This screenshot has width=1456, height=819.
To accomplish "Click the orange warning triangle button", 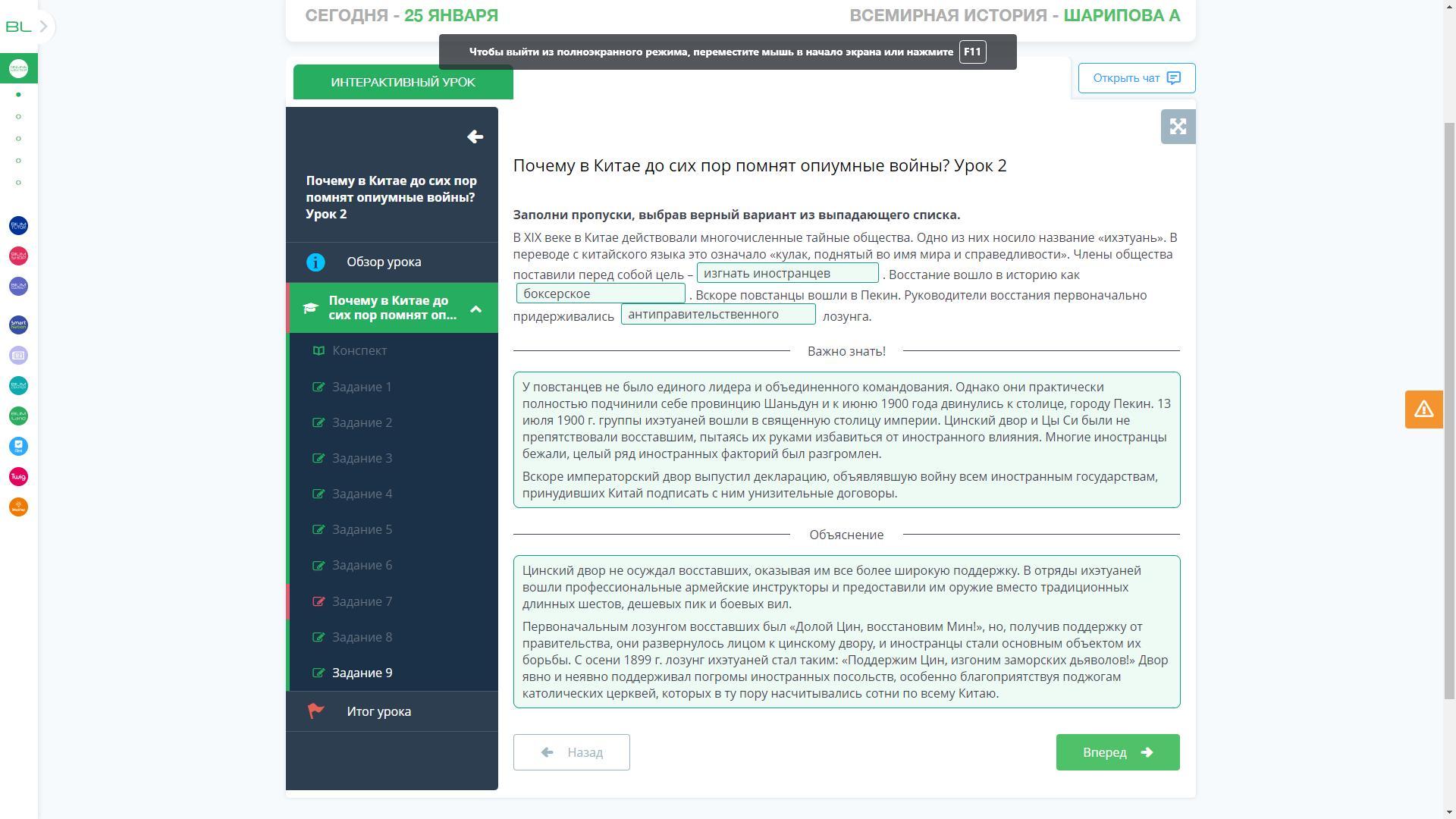I will point(1423,409).
